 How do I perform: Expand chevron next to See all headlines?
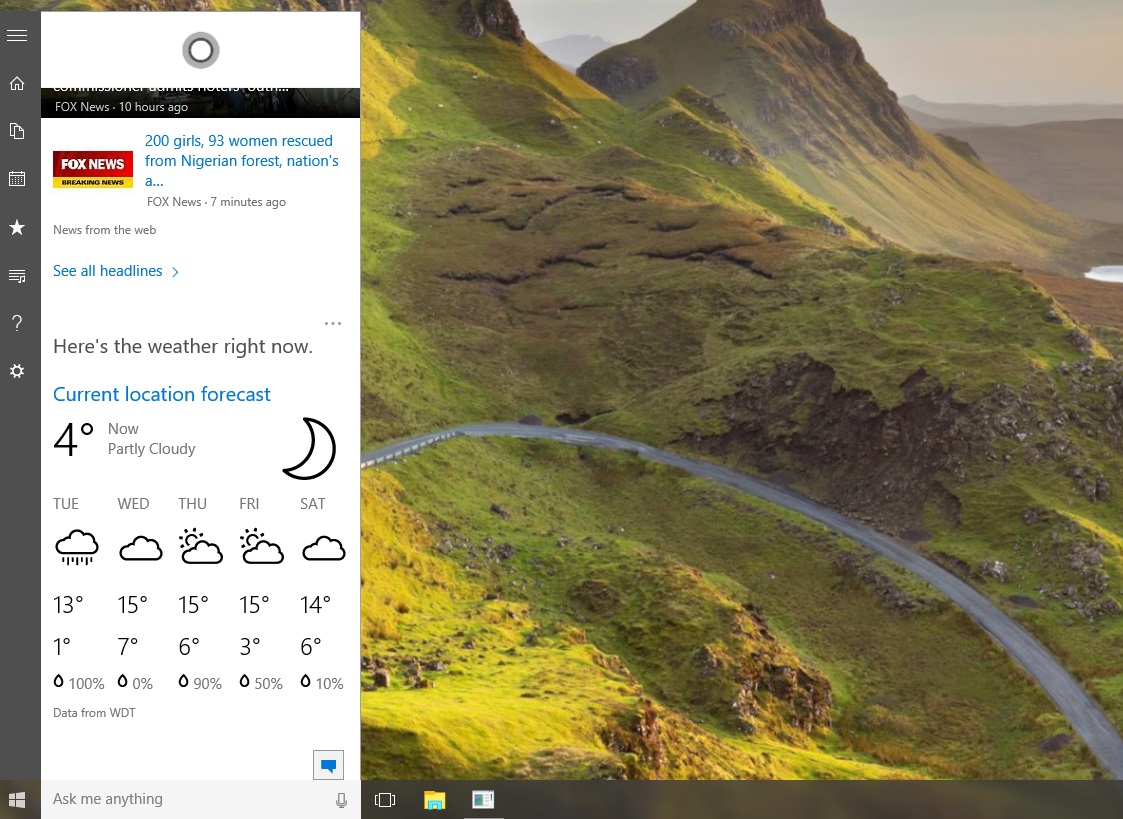pos(176,272)
